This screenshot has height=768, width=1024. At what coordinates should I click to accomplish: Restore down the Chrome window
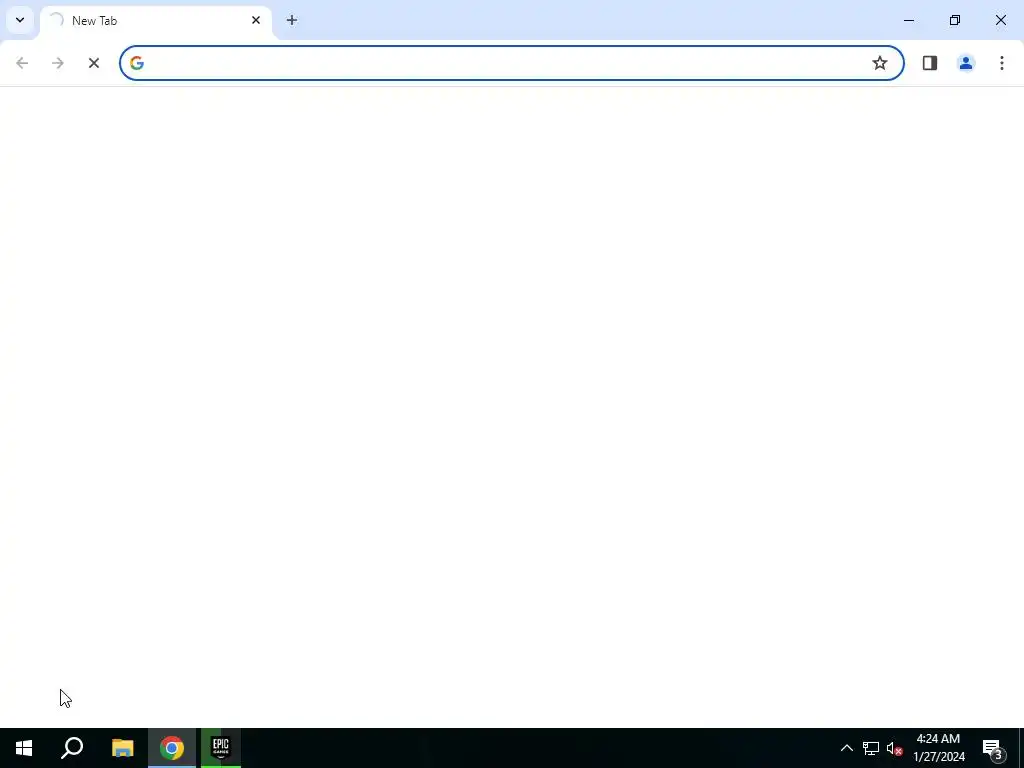[955, 20]
